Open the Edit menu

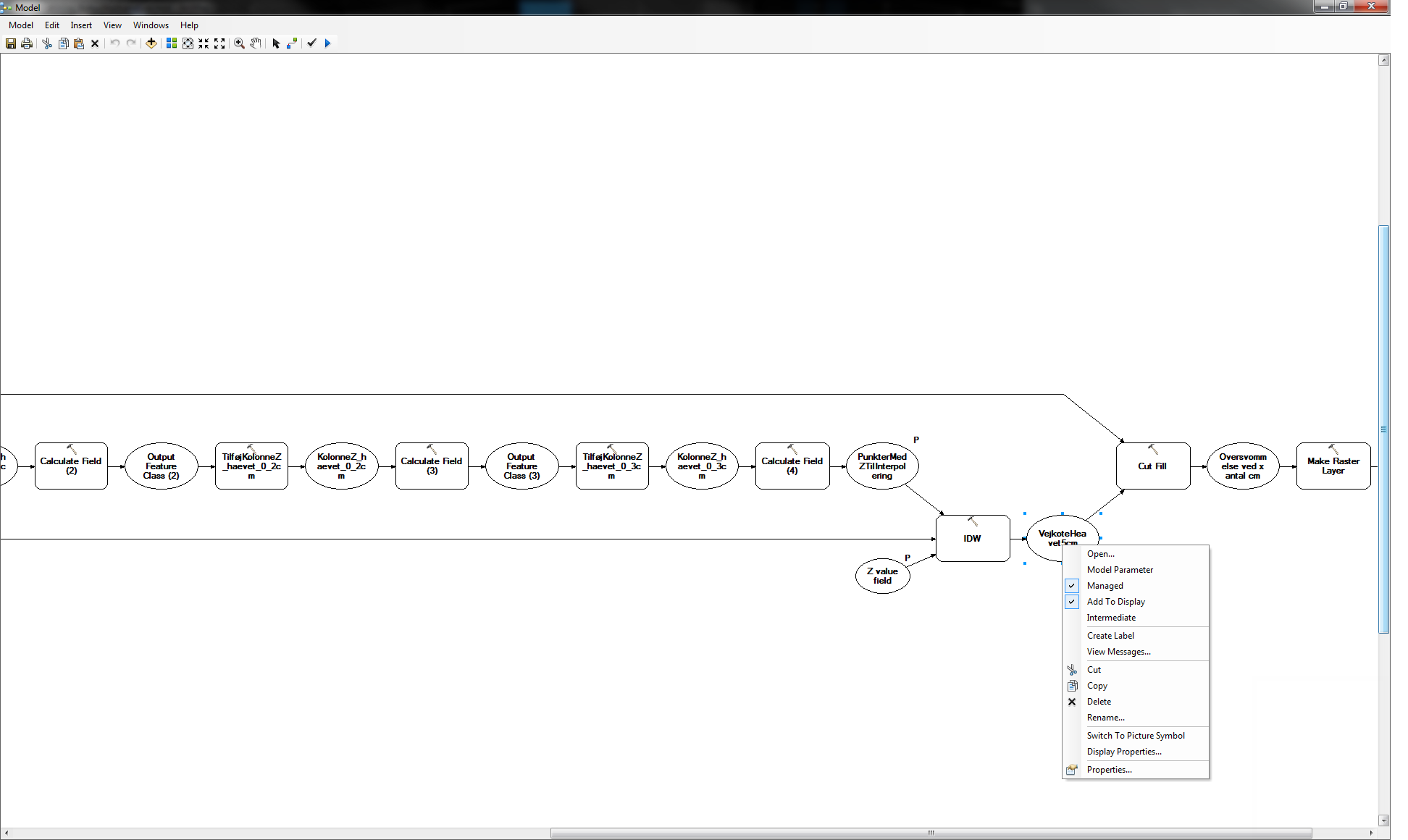[x=52, y=25]
